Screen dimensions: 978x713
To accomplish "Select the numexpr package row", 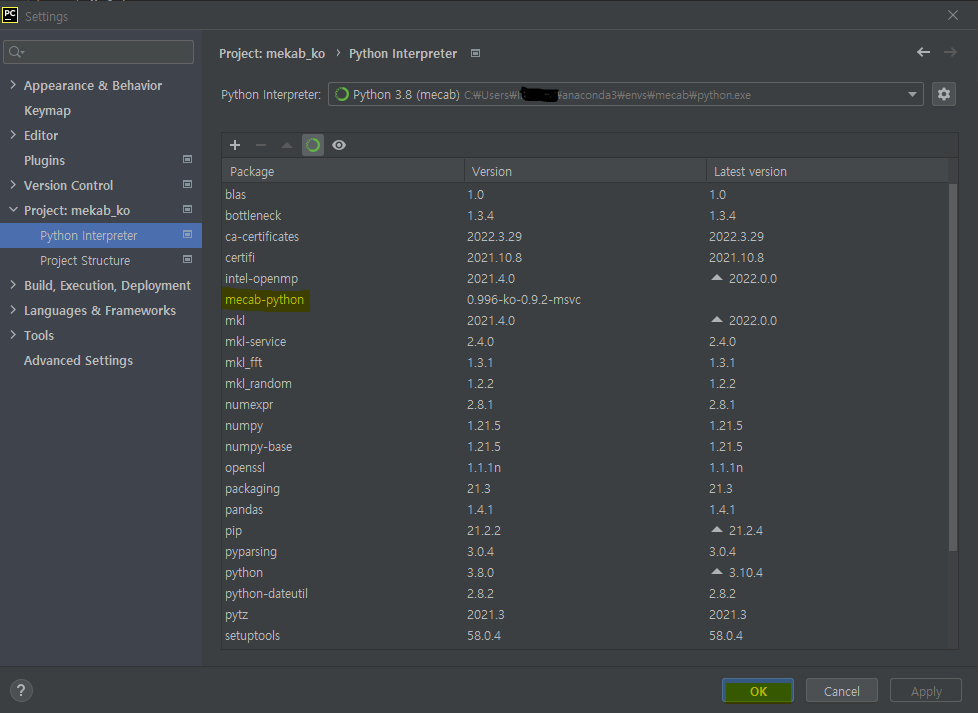I will pos(585,404).
